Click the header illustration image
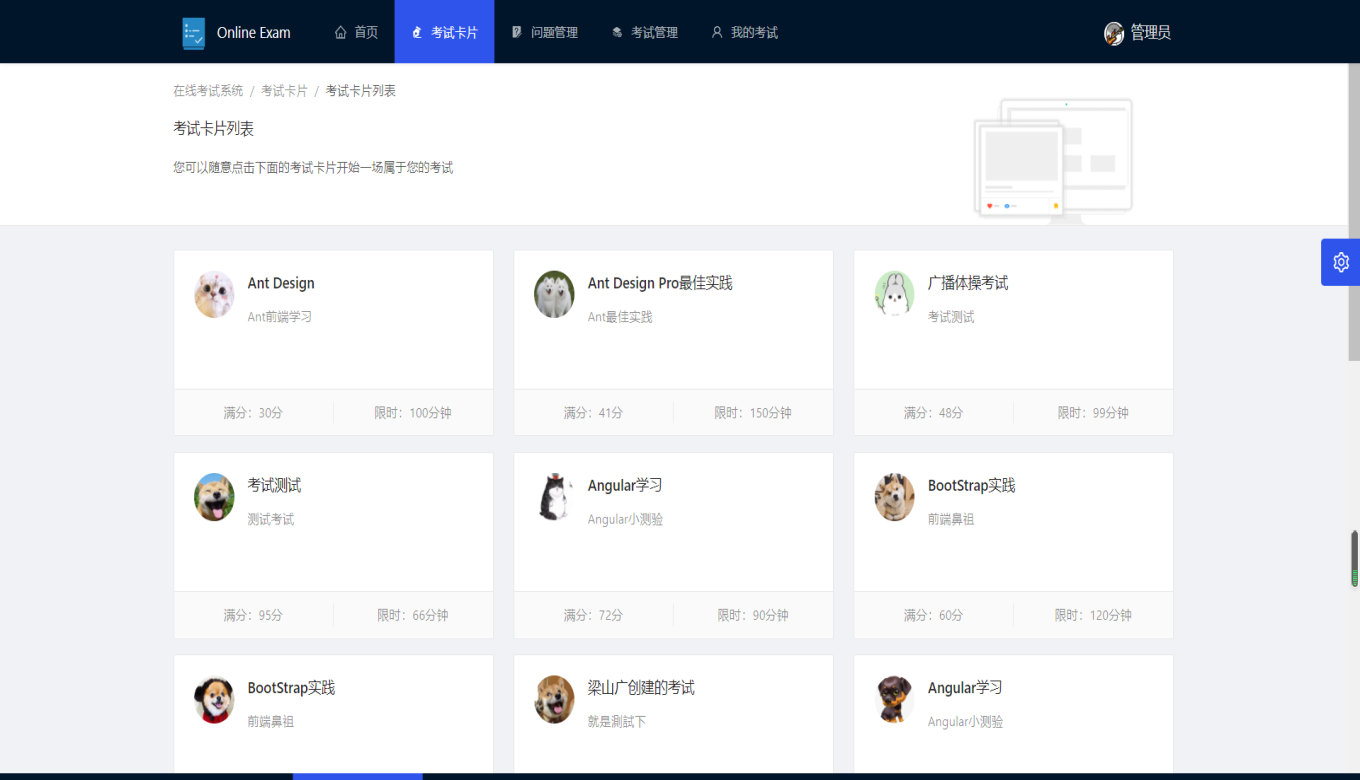 (1053, 158)
